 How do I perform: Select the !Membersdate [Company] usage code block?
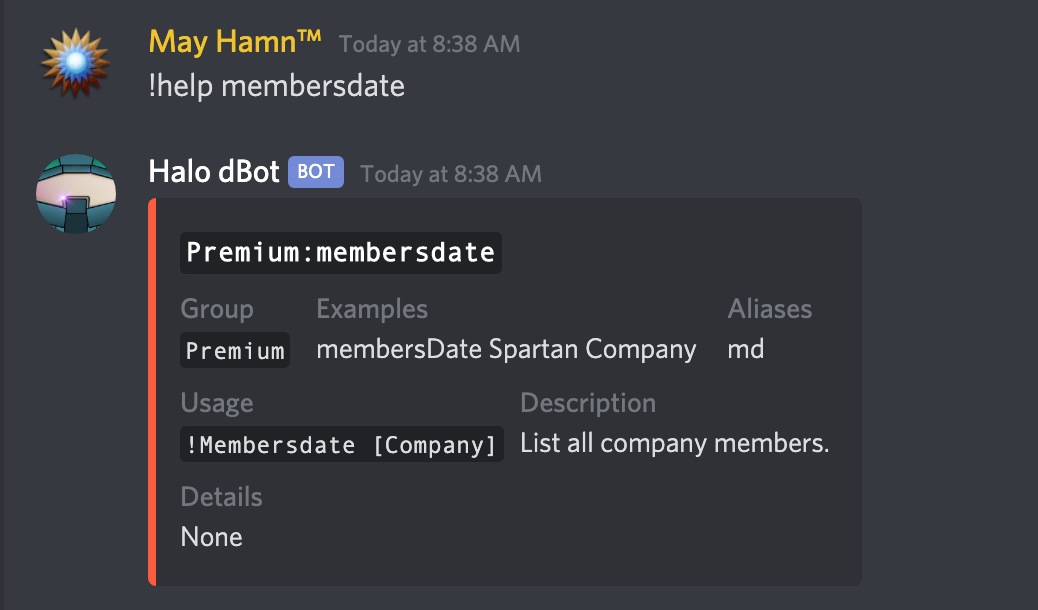click(340, 443)
